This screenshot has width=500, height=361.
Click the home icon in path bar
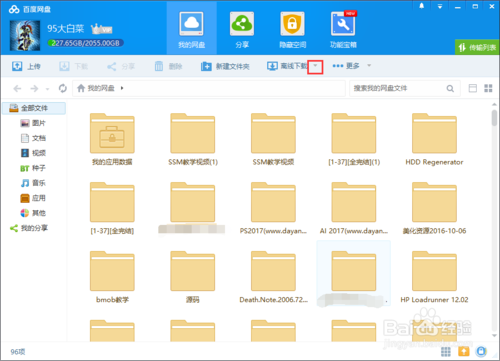81,88
